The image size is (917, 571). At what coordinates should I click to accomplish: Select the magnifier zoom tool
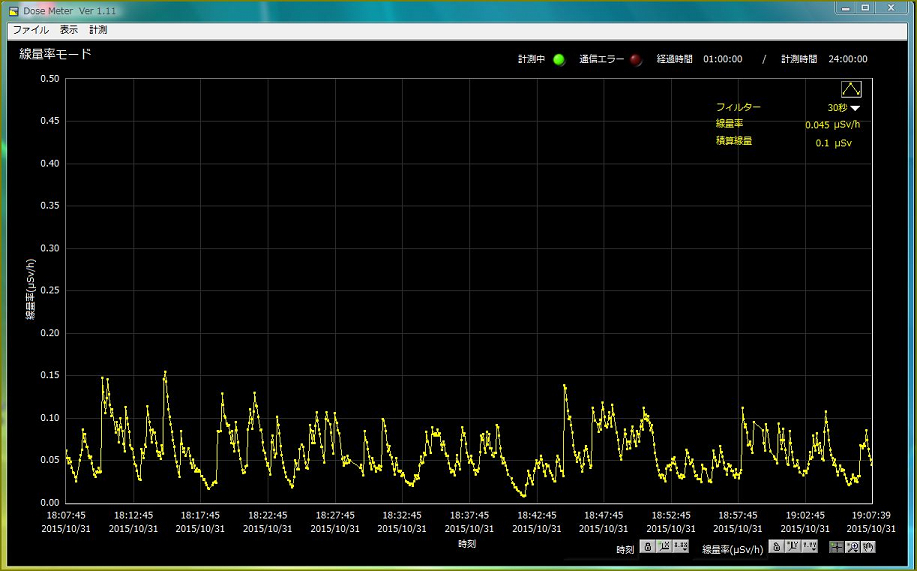tap(852, 547)
